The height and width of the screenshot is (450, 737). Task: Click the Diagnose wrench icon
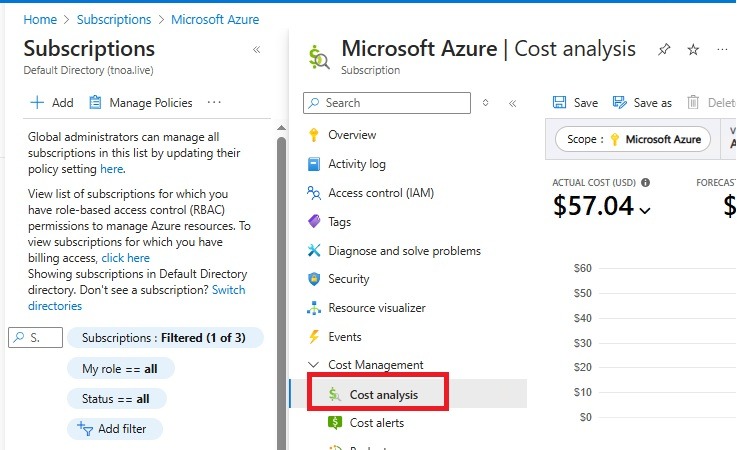click(314, 251)
